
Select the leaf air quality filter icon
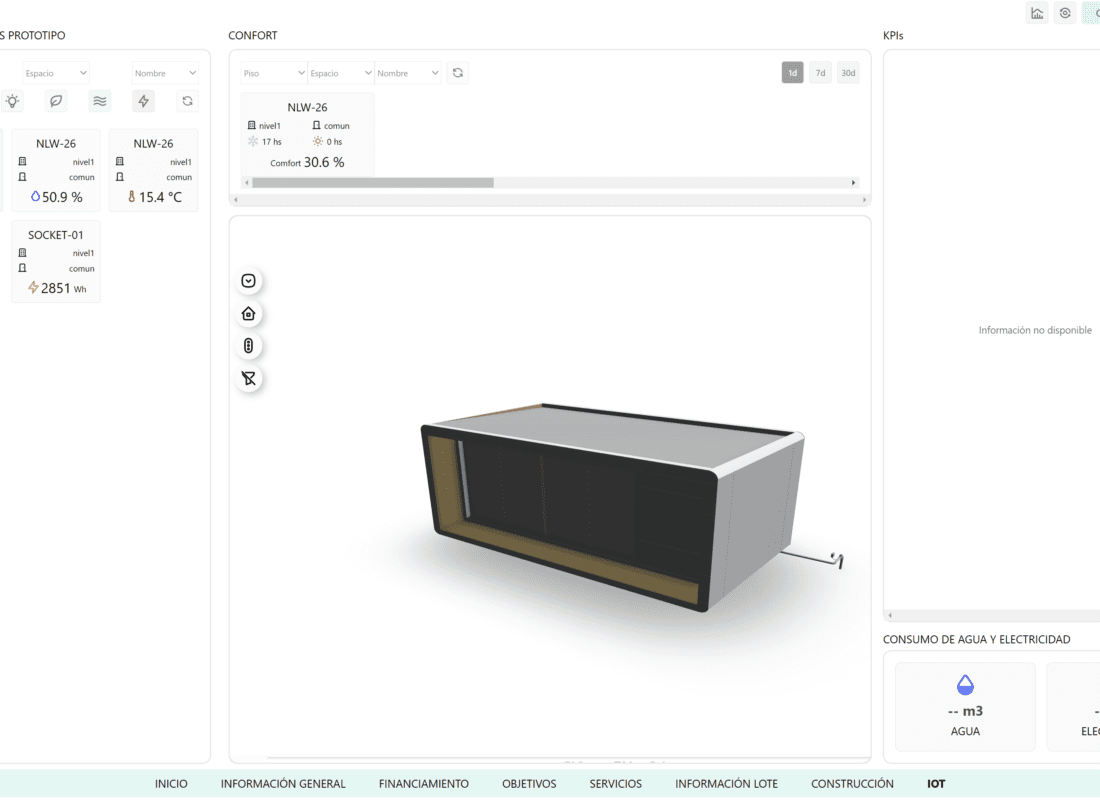(57, 101)
